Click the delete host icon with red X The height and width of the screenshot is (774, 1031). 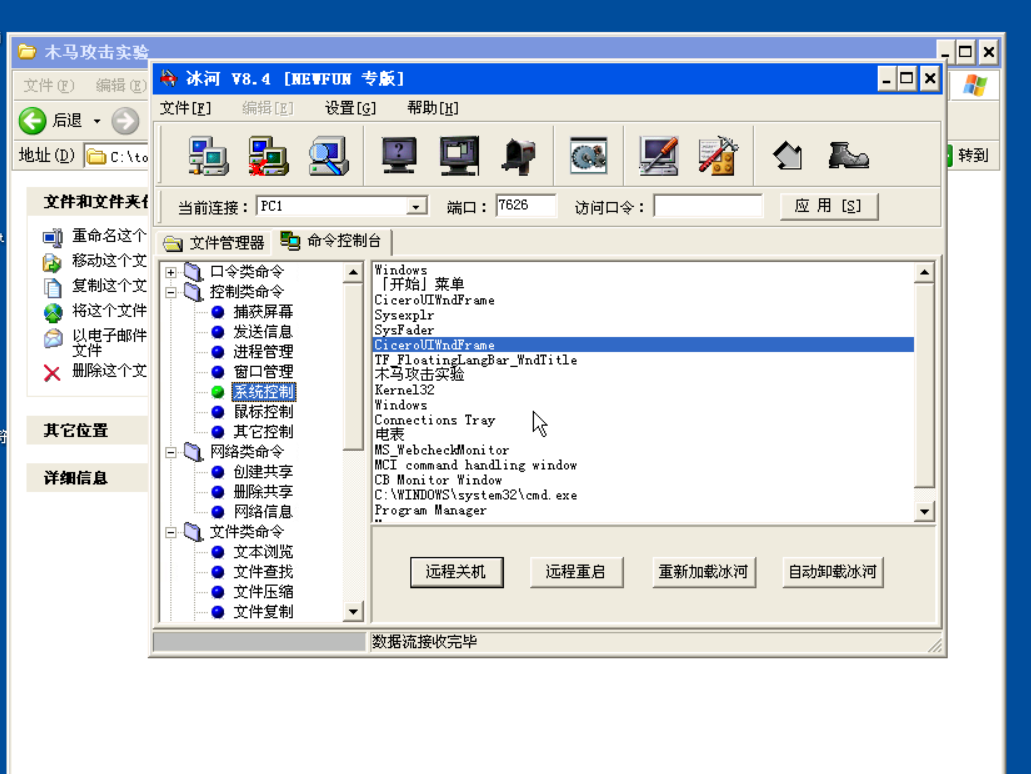coord(268,156)
